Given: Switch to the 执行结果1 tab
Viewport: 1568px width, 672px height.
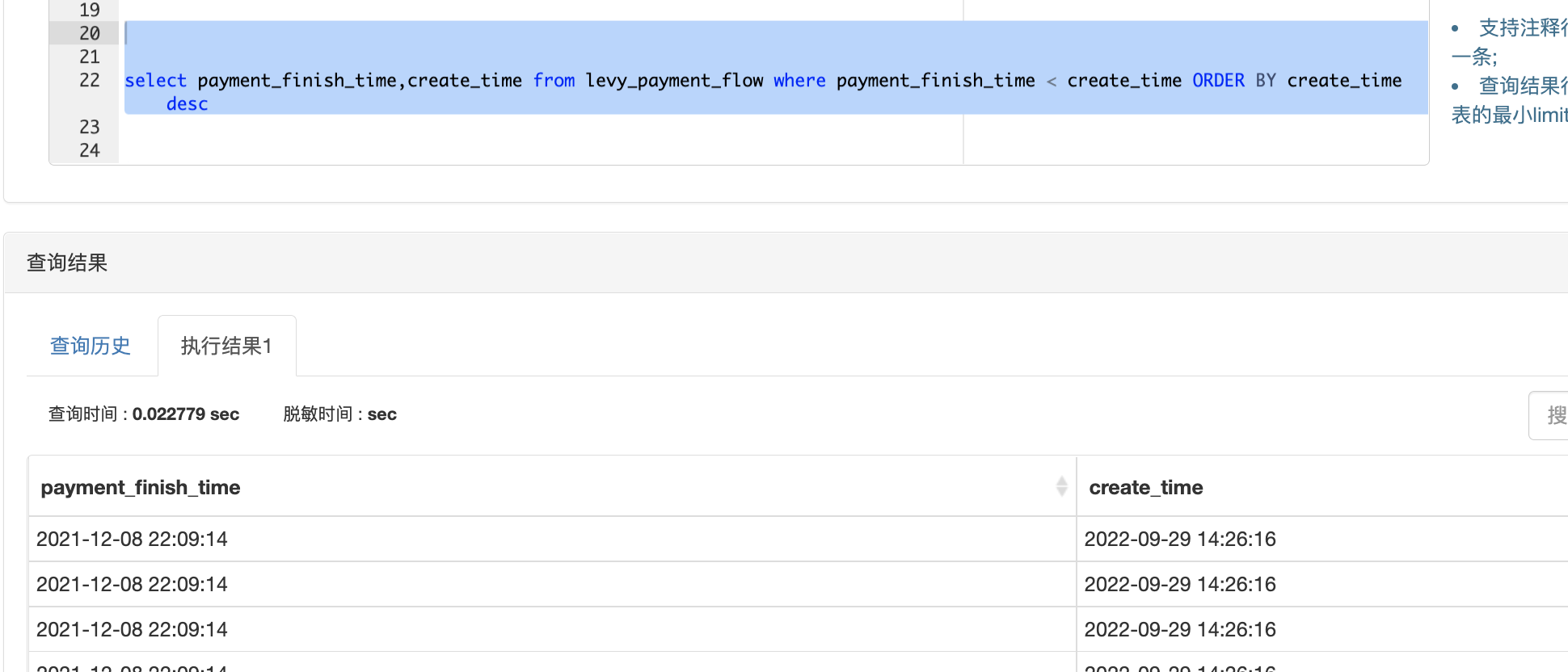Looking at the screenshot, I should pos(226,346).
